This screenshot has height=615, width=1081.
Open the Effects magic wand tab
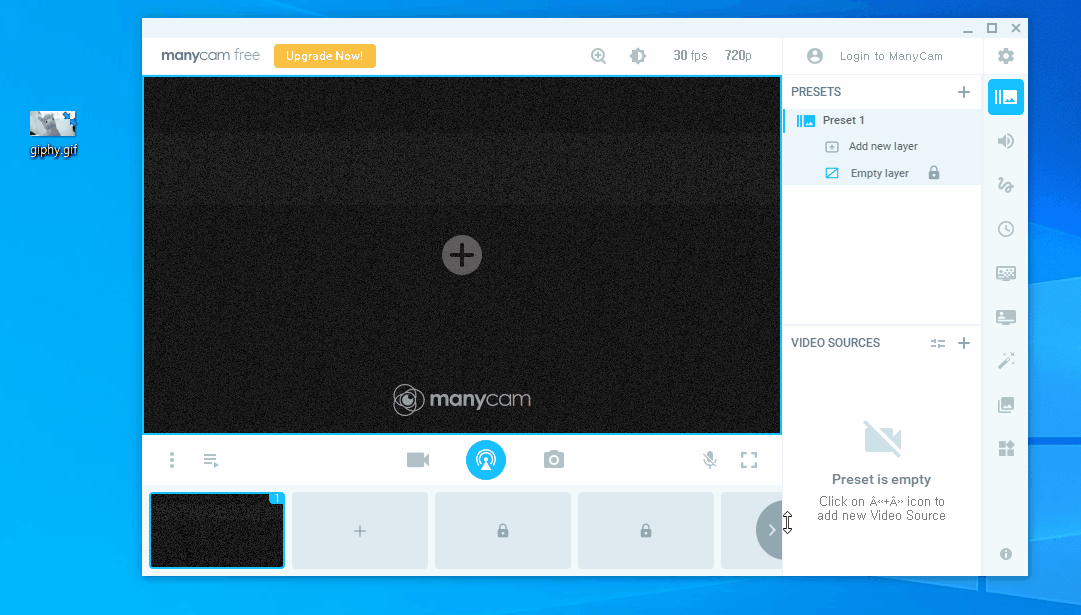coord(1006,361)
